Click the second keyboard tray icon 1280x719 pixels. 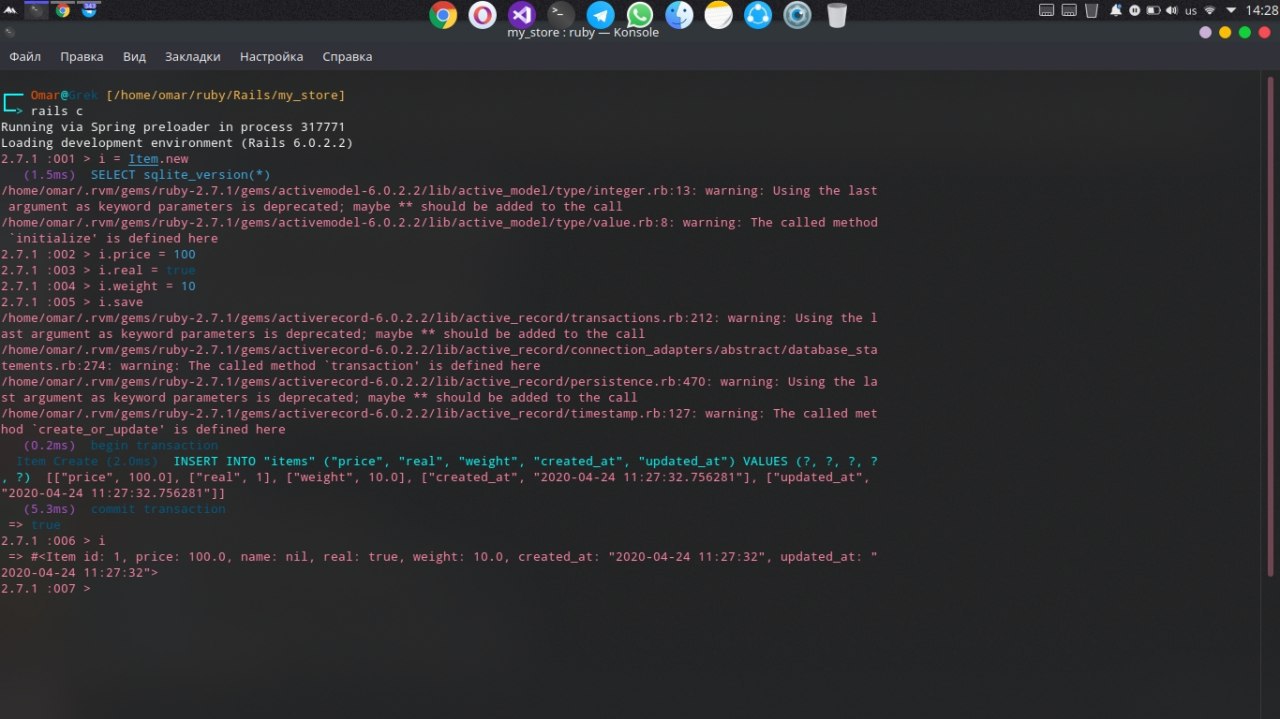pos(1068,10)
